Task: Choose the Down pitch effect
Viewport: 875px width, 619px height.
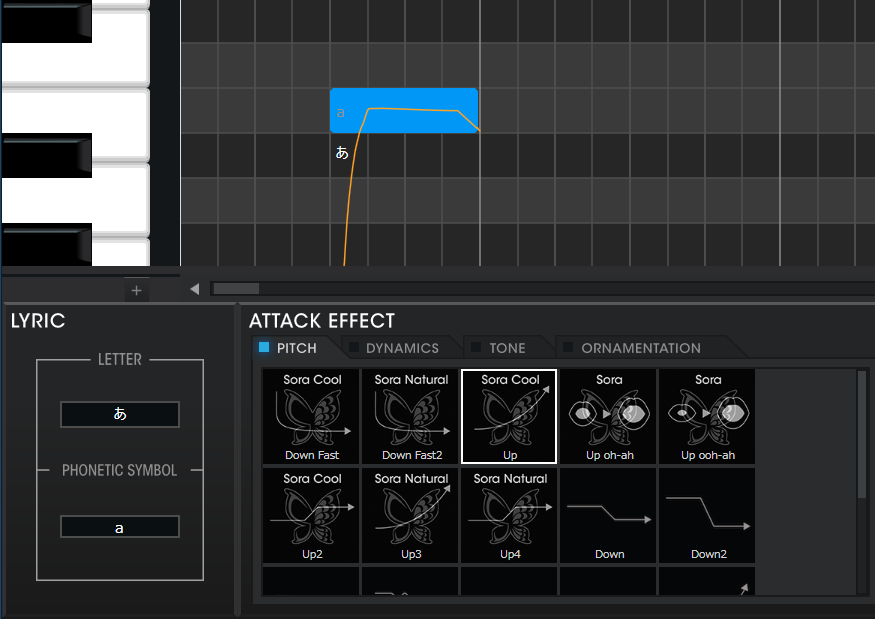Action: 608,515
